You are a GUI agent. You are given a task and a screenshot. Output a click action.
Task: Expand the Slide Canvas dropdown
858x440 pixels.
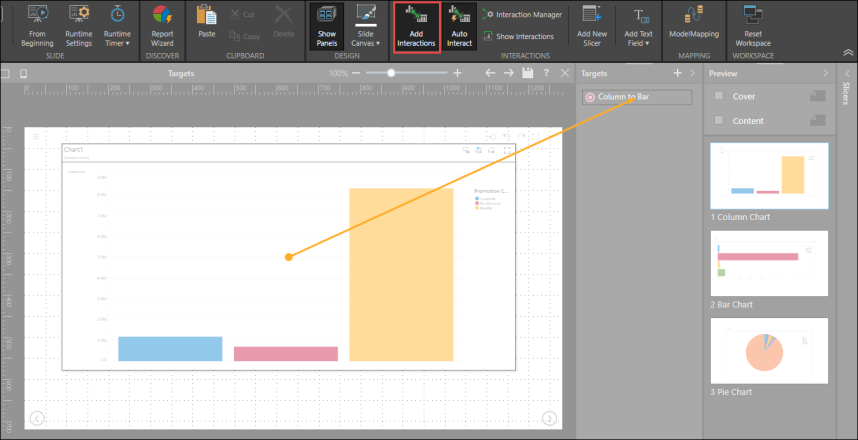coord(366,27)
